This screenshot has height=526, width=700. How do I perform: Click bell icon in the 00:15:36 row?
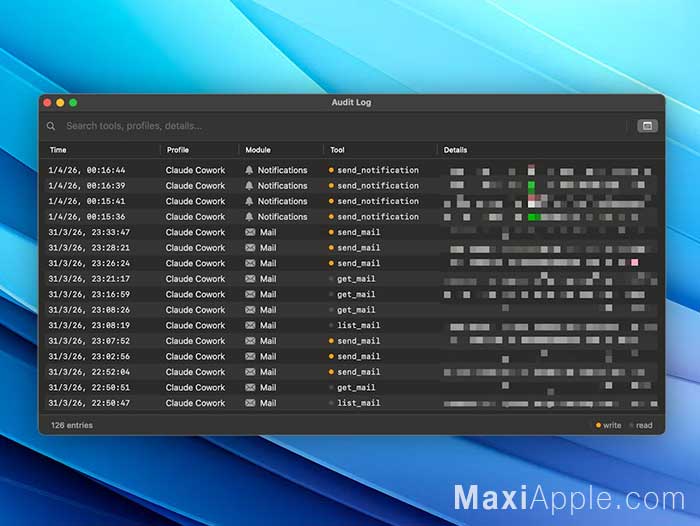(x=249, y=217)
